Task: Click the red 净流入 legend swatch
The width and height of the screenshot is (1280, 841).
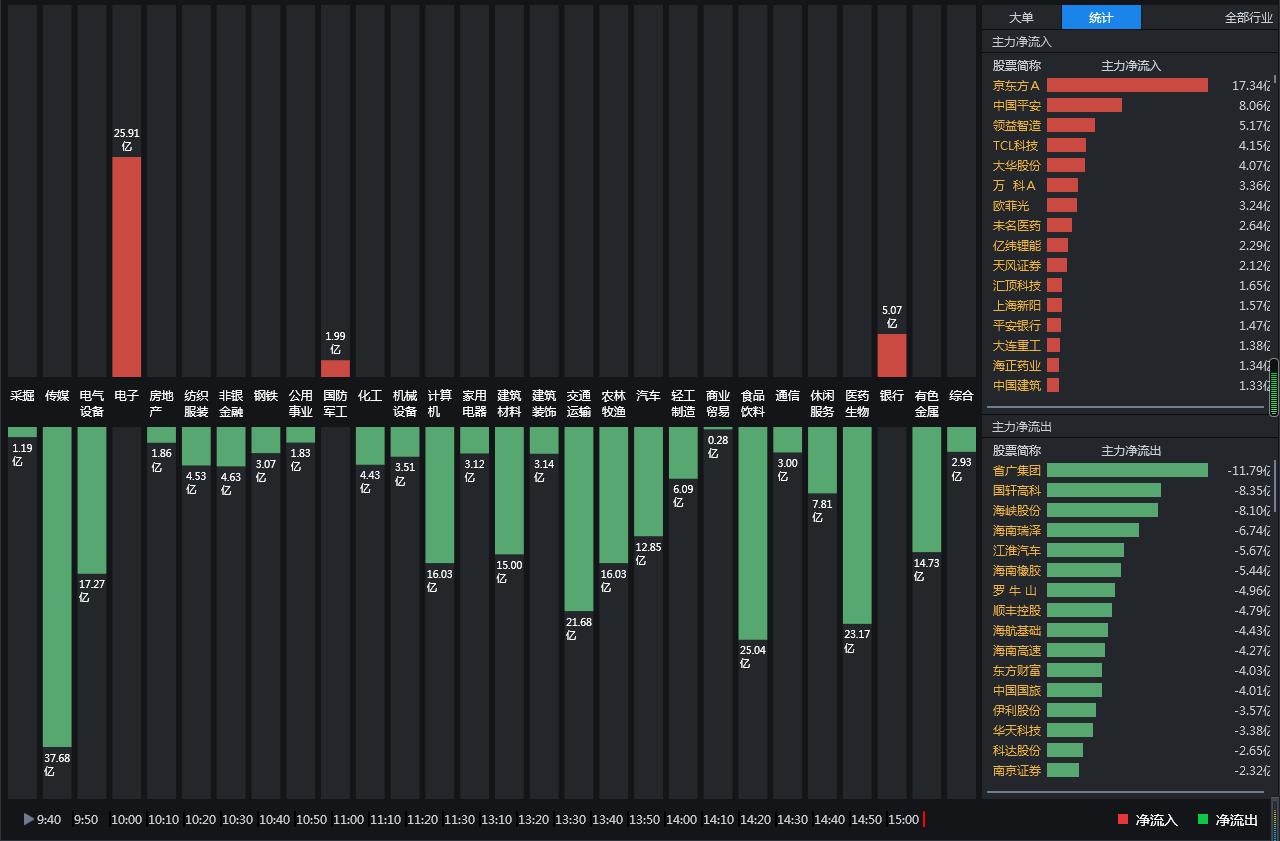Action: click(x=1123, y=820)
